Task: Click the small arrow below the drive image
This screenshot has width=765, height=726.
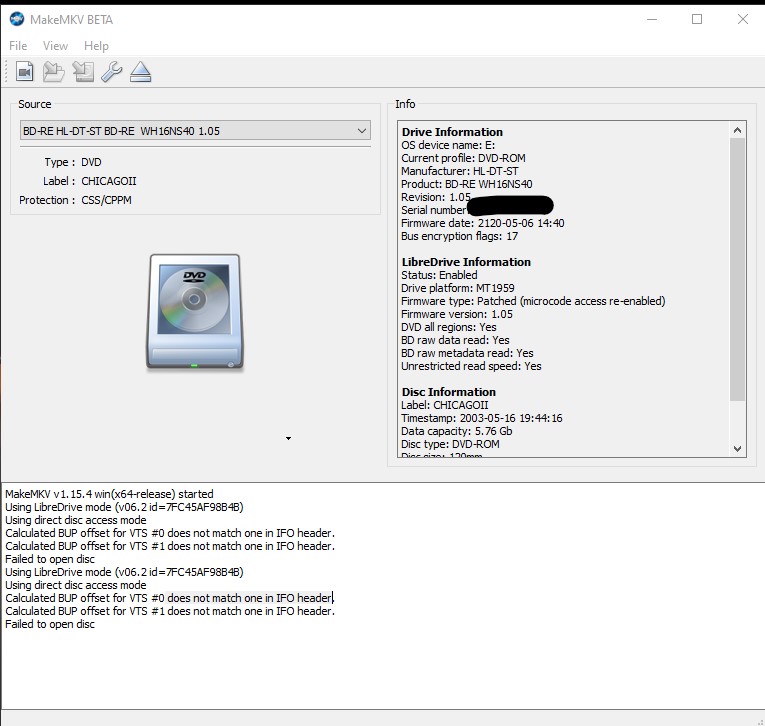Action: pyautogui.click(x=288, y=438)
